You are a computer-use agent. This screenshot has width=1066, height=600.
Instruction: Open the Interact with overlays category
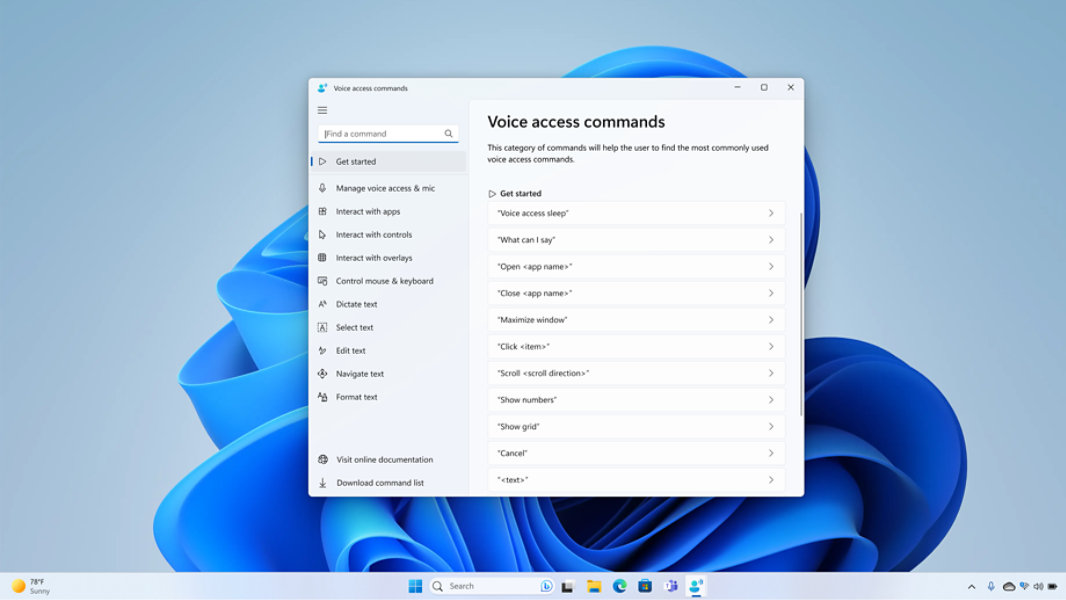coord(388,258)
